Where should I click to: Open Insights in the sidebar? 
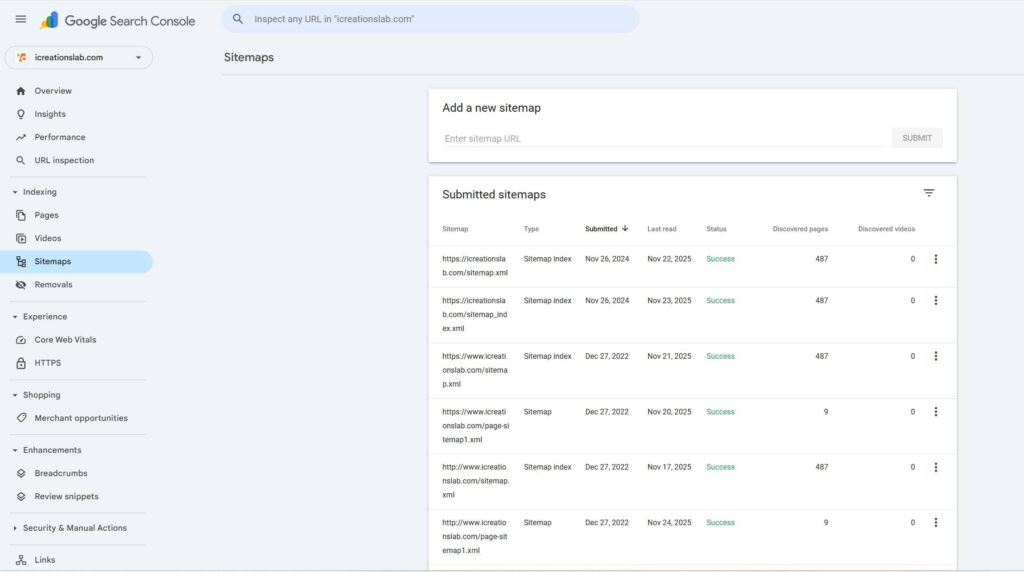(50, 114)
